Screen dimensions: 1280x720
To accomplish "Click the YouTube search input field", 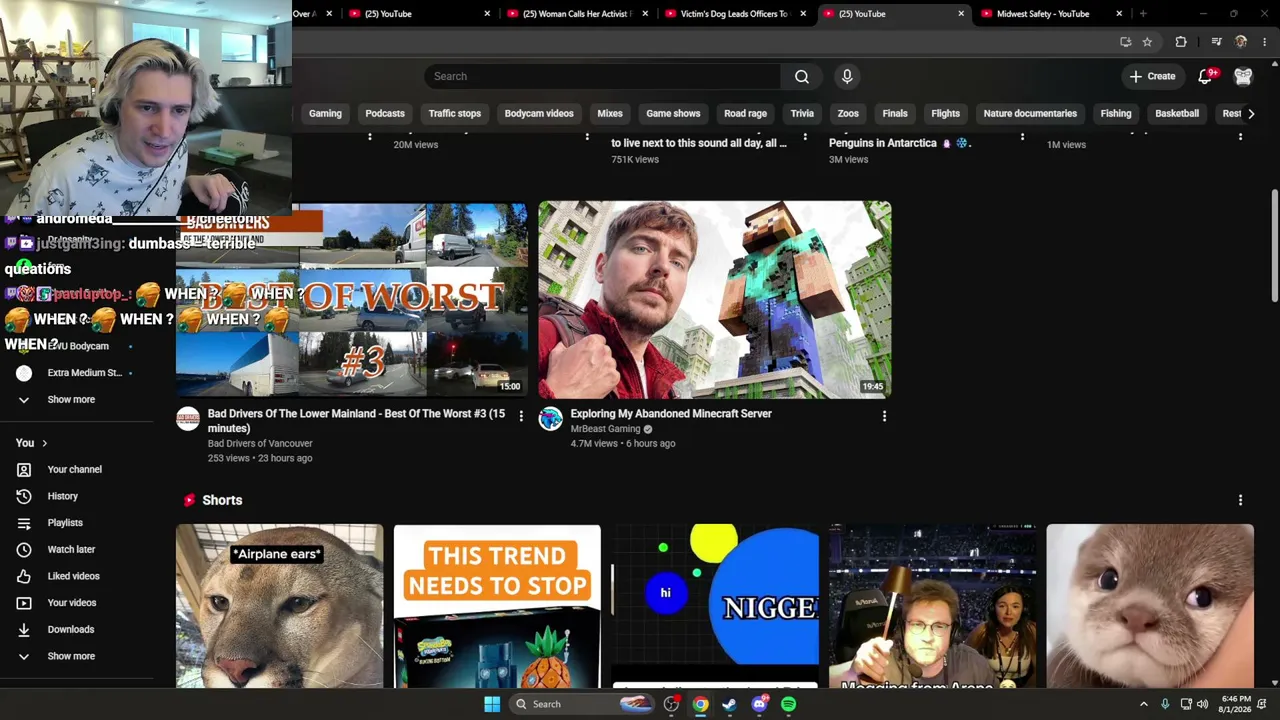I will (x=602, y=76).
